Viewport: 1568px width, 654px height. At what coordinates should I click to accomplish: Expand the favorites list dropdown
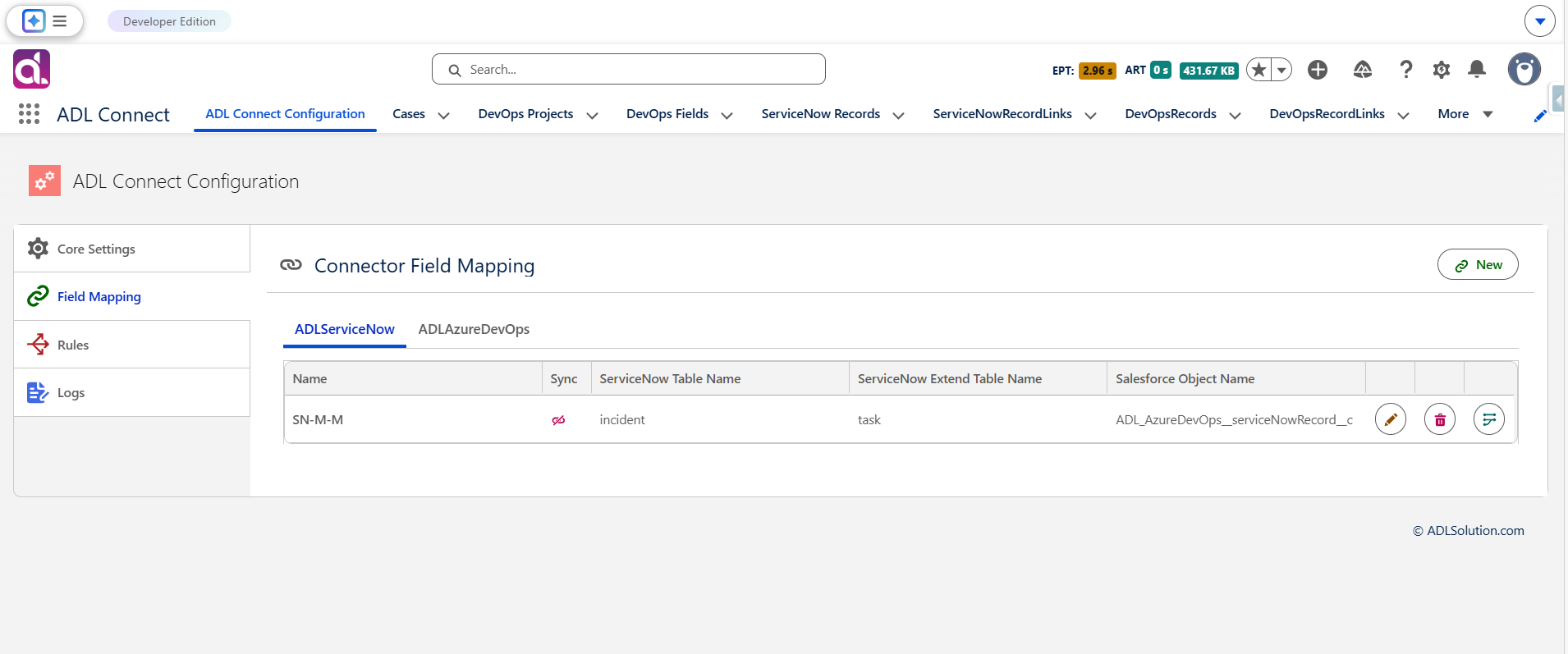1281,70
